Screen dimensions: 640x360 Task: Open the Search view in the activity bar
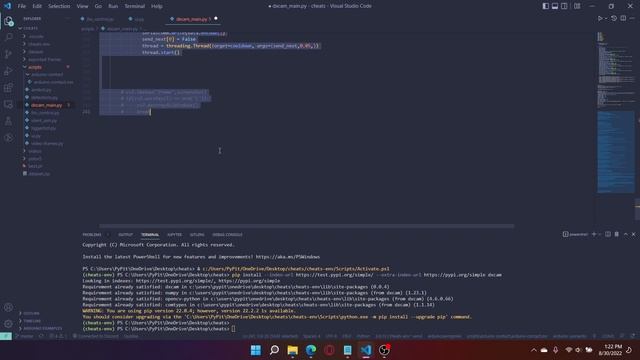coord(8,38)
